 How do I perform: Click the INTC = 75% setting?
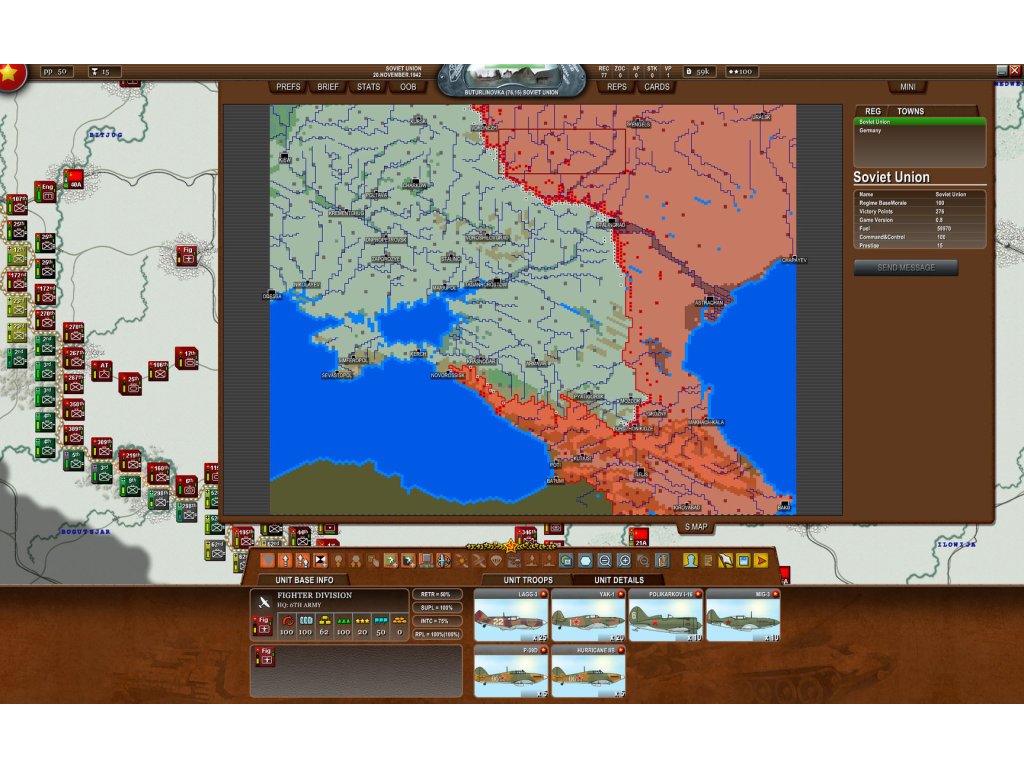click(x=436, y=621)
